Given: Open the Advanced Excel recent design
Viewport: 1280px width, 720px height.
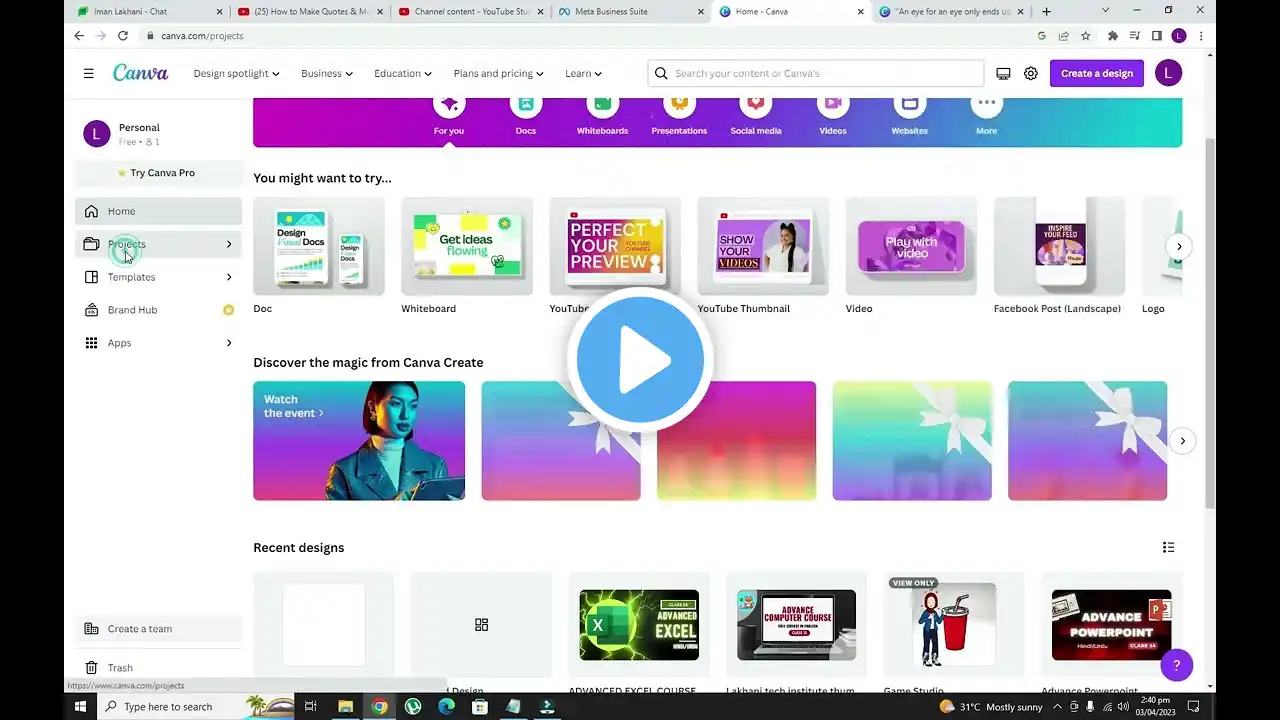Looking at the screenshot, I should tap(639, 625).
